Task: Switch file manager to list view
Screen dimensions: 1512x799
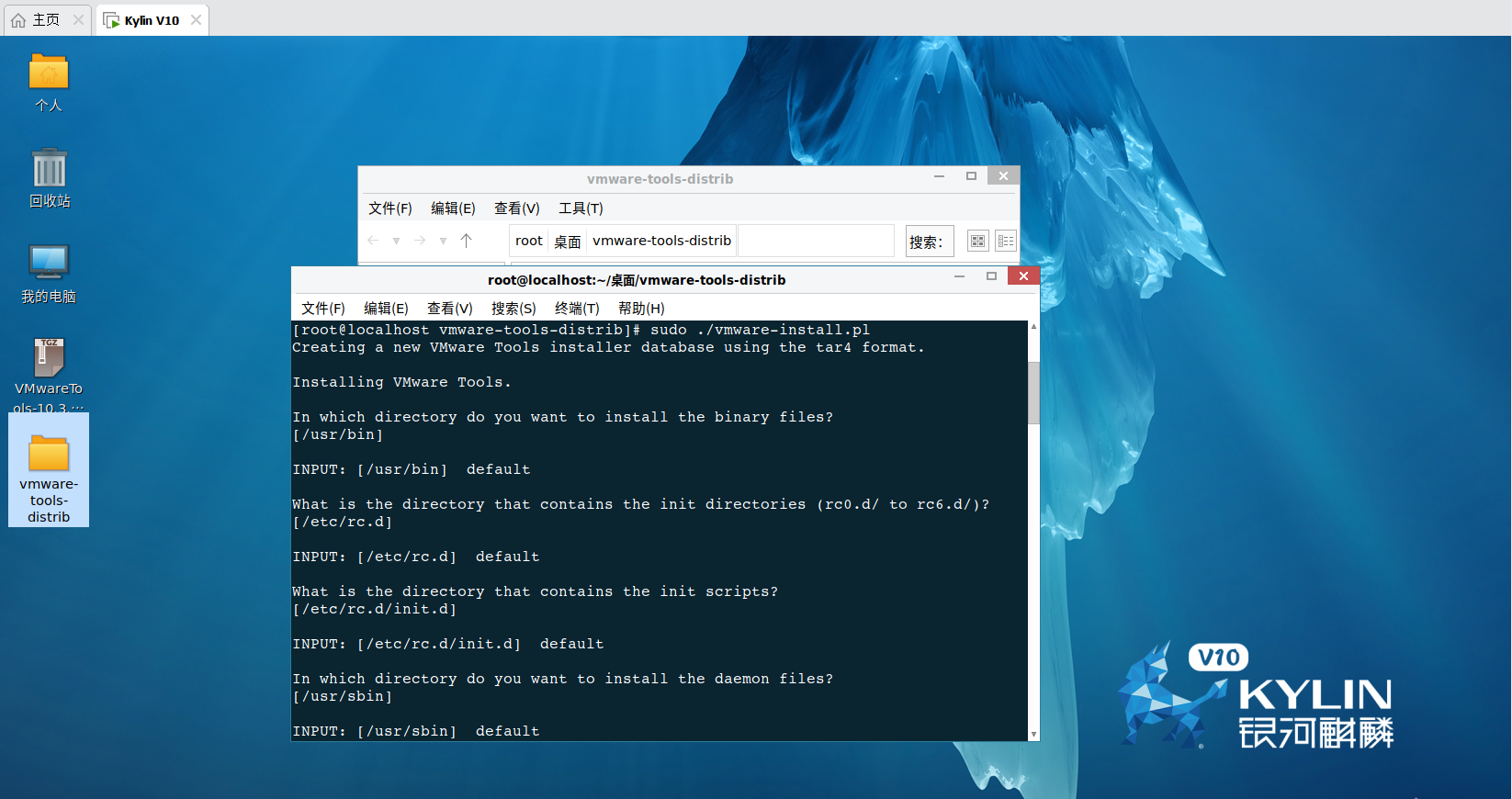Action: click(x=1006, y=242)
